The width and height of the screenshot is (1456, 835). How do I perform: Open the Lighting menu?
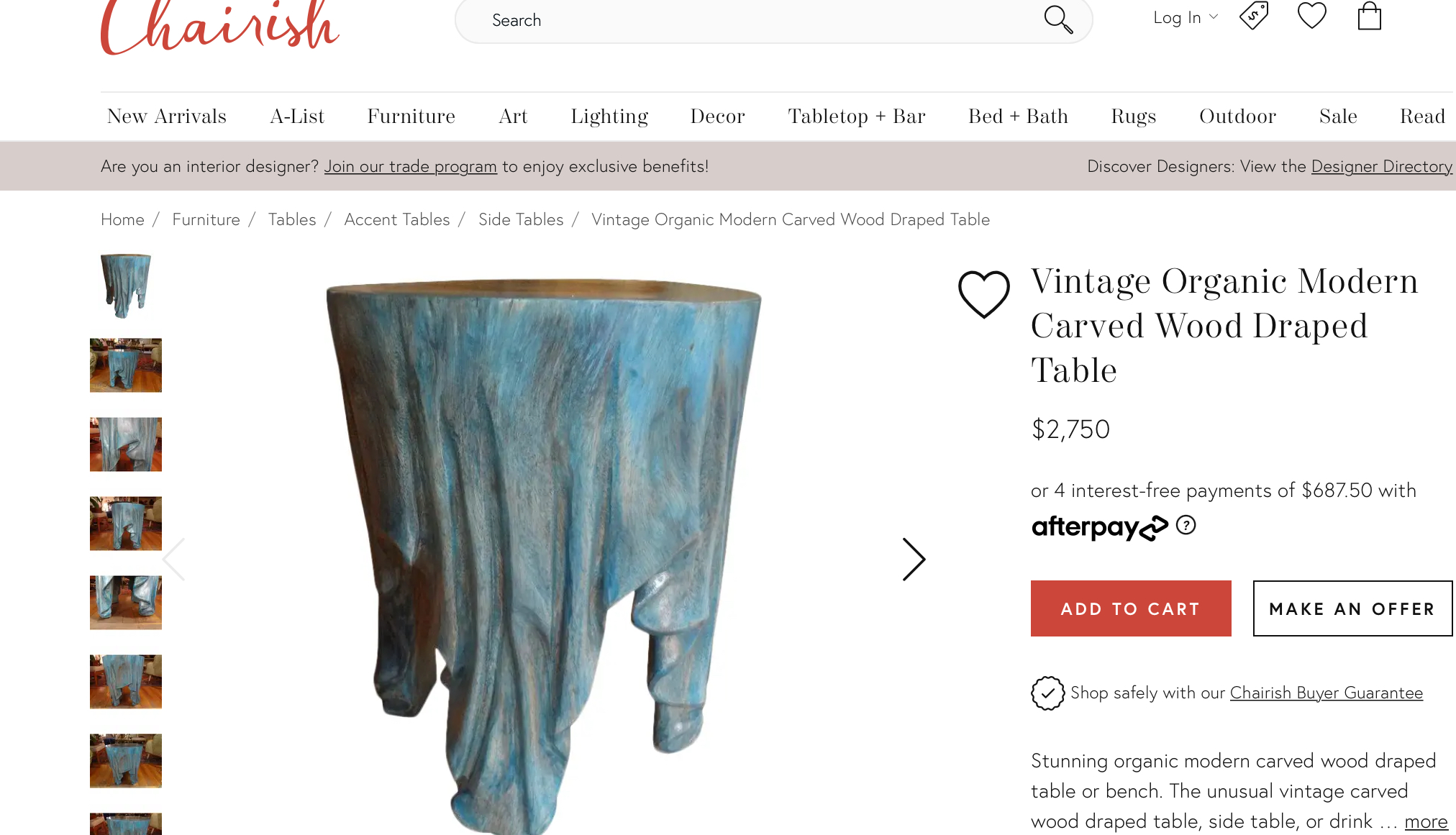(609, 117)
